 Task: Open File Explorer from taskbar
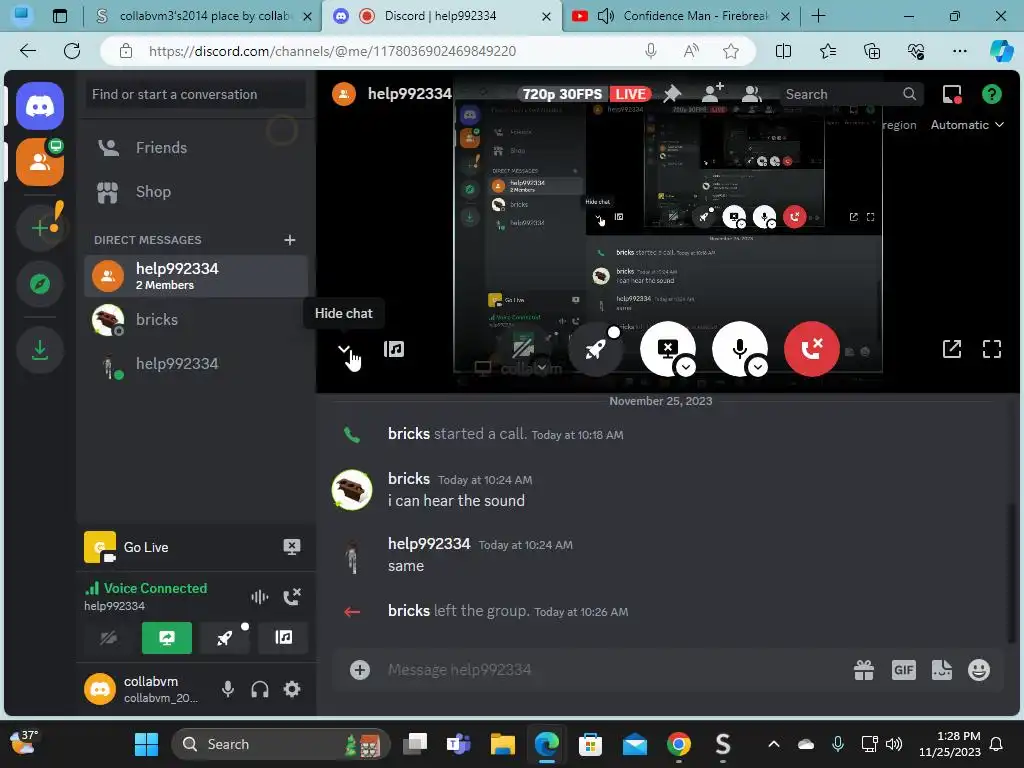(x=503, y=744)
